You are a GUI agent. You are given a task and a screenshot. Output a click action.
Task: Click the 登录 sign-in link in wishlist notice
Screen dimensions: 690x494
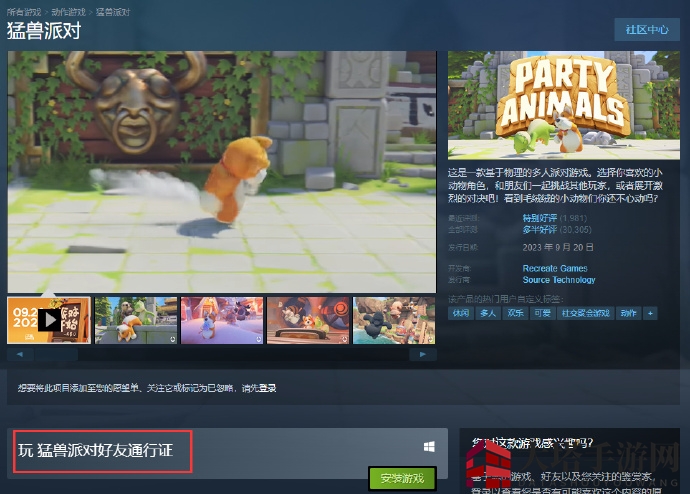pos(267,388)
